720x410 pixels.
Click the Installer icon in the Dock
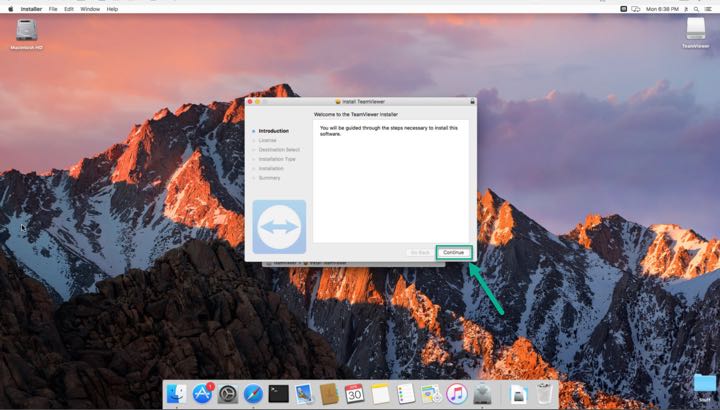pos(482,394)
